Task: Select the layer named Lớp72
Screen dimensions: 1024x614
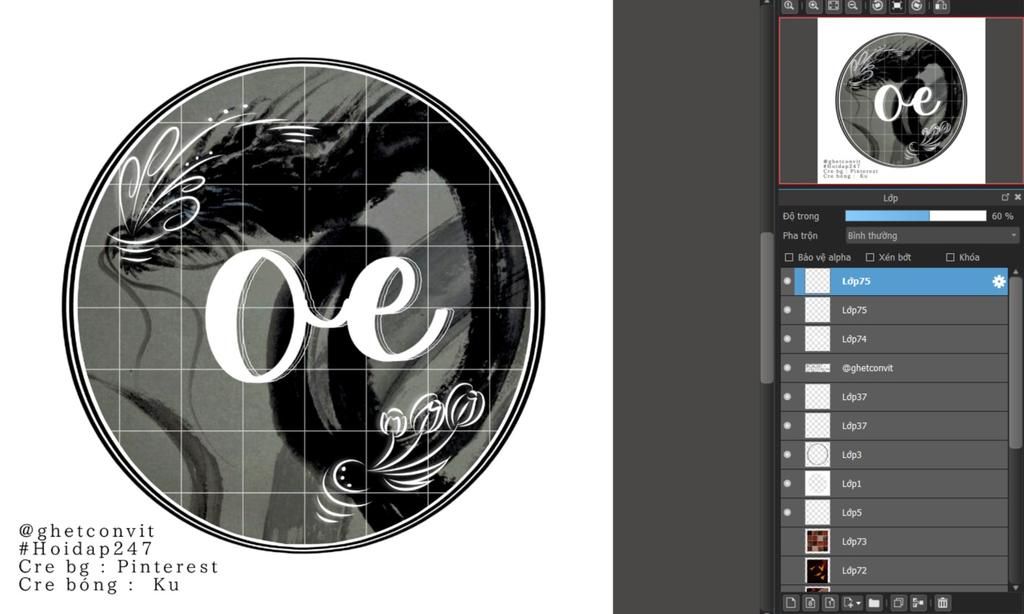Action: tap(854, 570)
